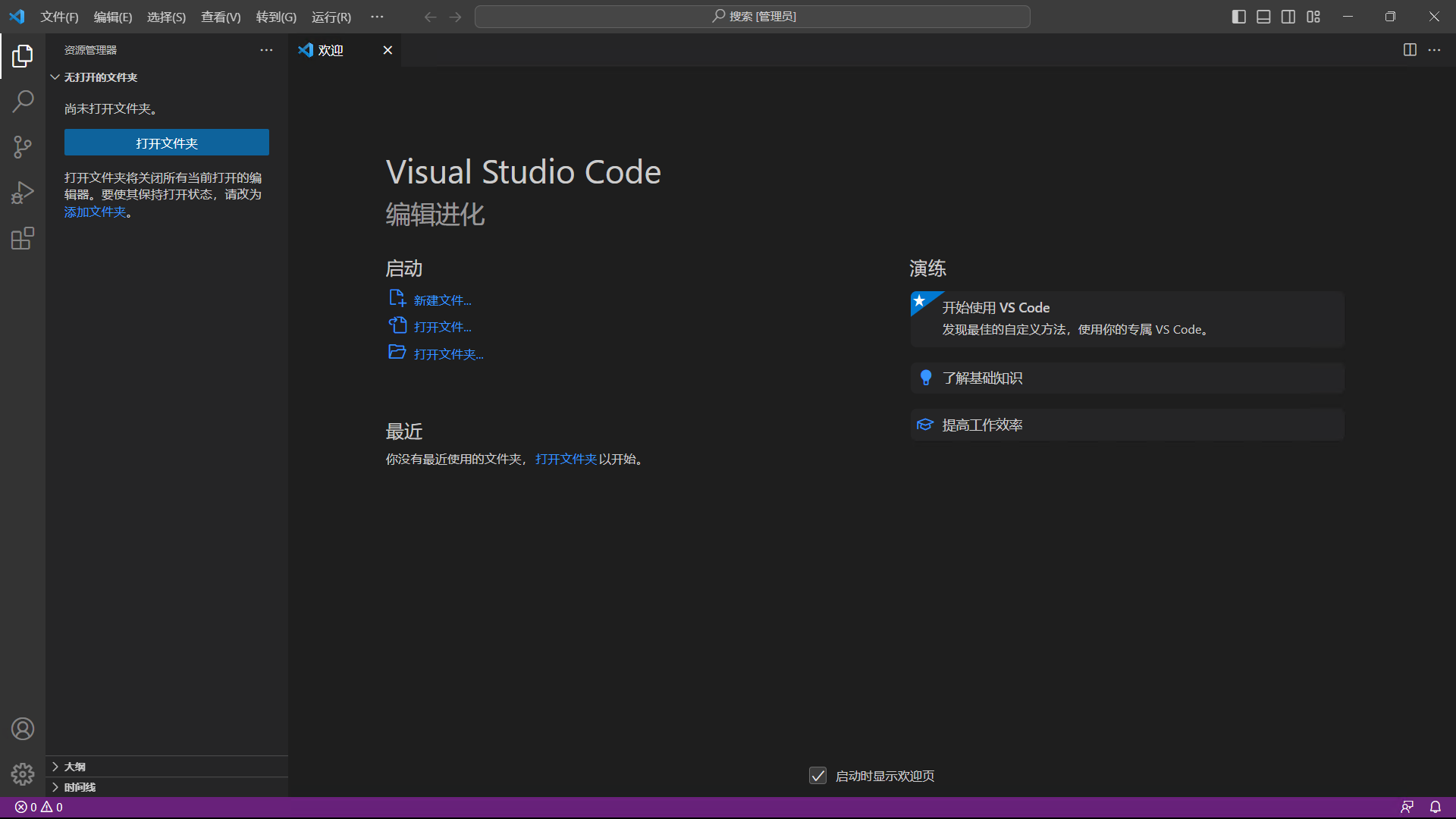Click the 了解基础知识 lightbulb icon
The height and width of the screenshot is (819, 1456).
pyautogui.click(x=925, y=378)
